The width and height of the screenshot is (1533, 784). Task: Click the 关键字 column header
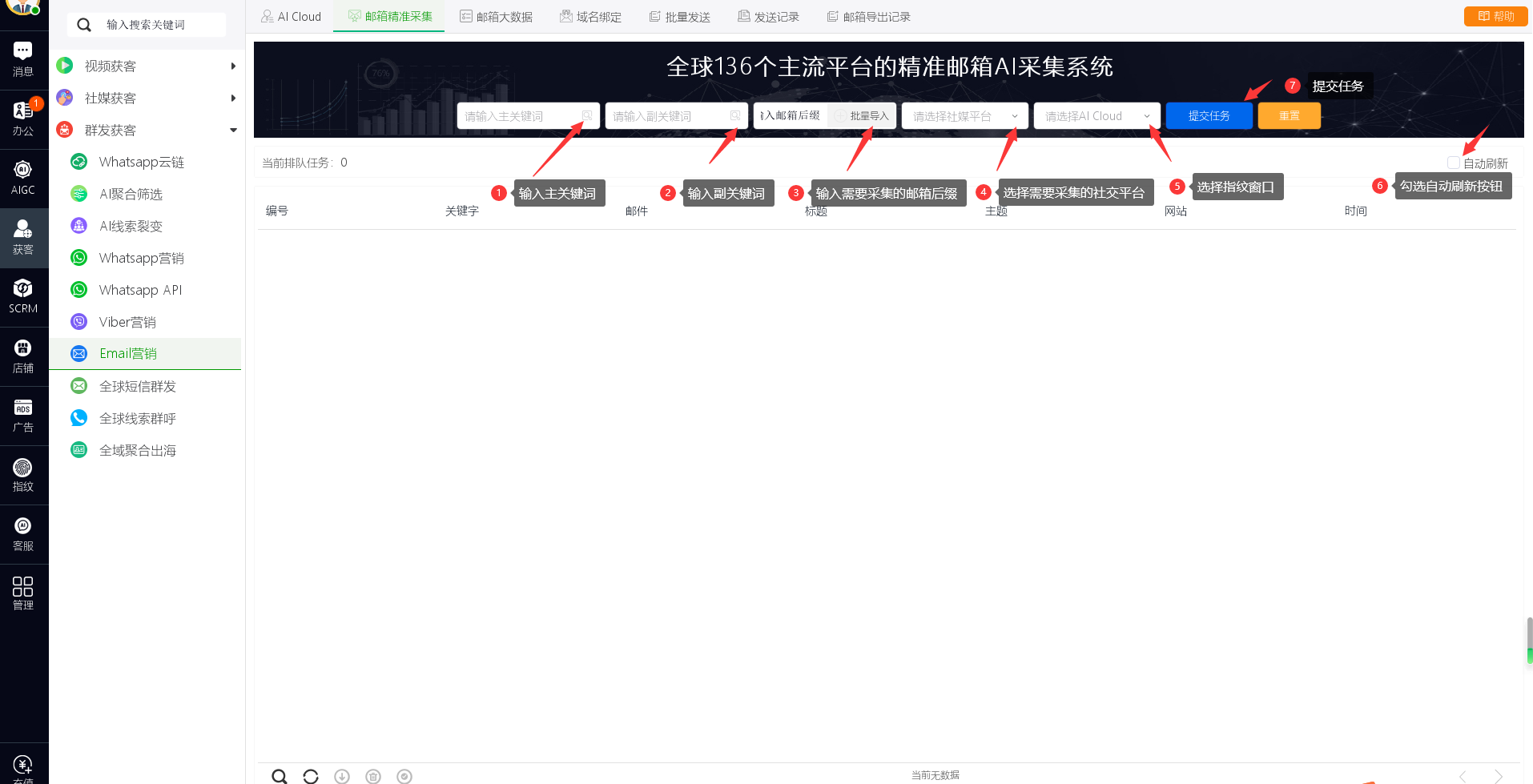click(x=461, y=211)
